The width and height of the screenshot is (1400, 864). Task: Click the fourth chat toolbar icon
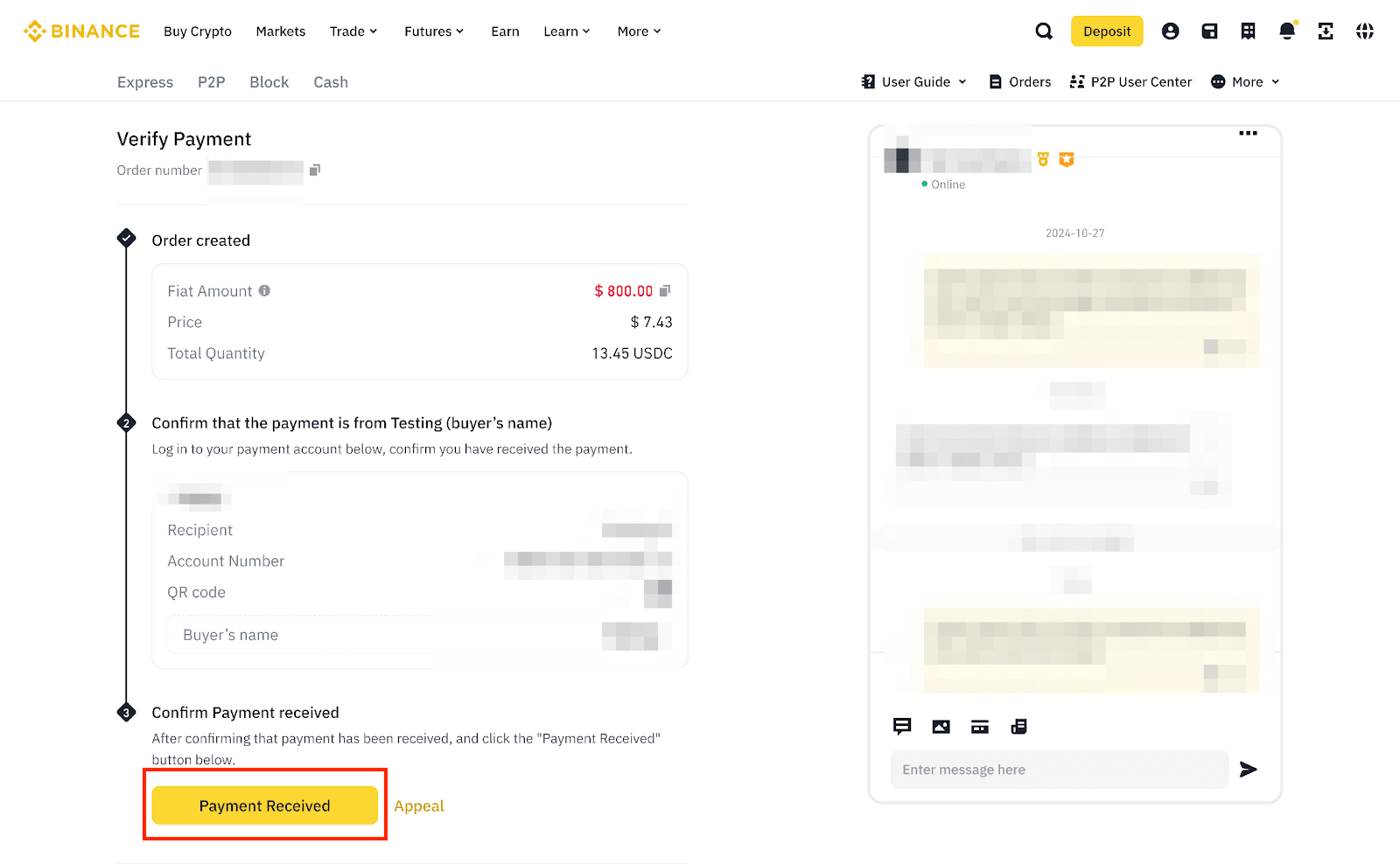point(1018,727)
